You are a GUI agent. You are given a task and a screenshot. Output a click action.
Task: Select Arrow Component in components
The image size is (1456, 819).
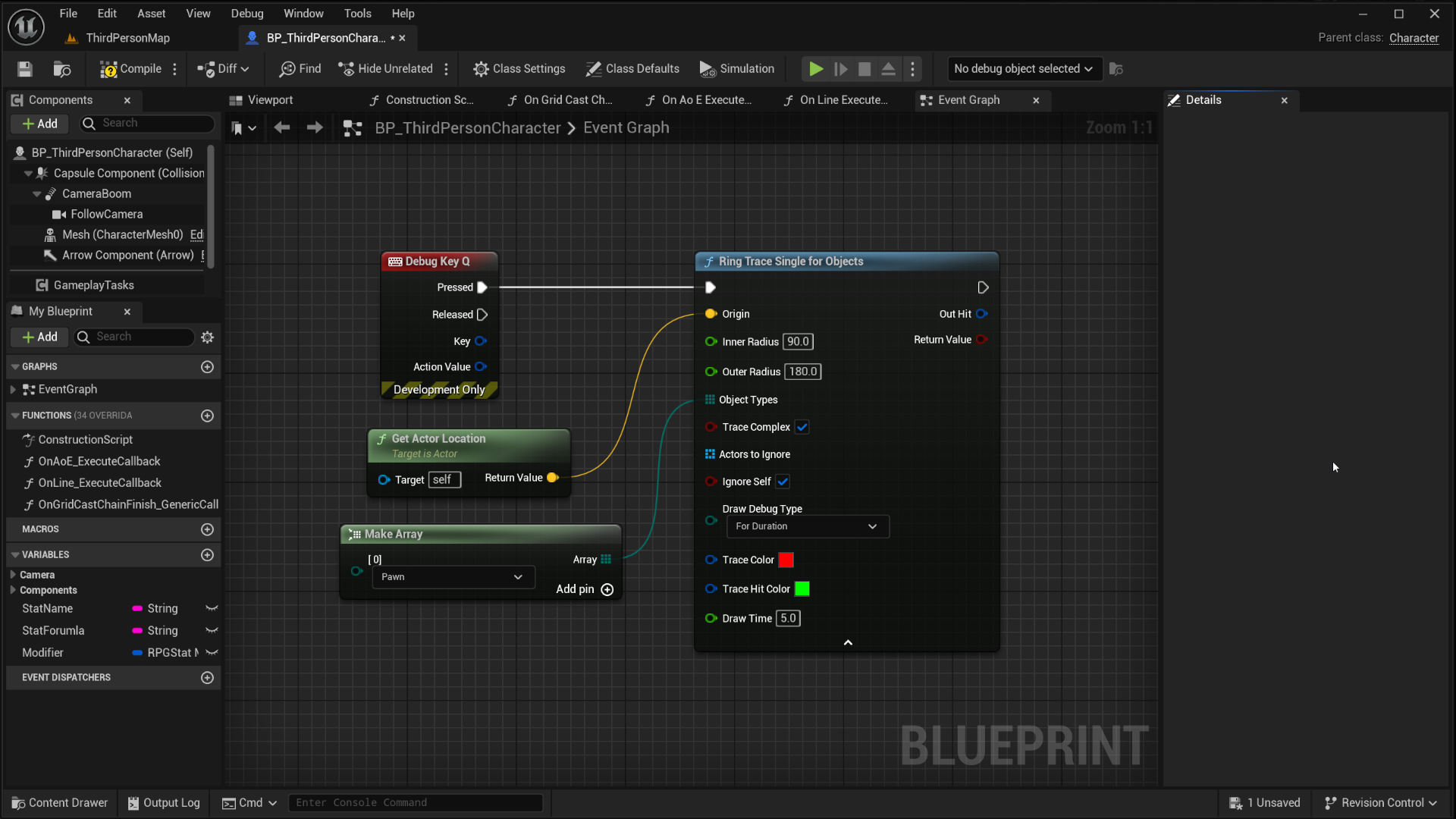(x=127, y=256)
